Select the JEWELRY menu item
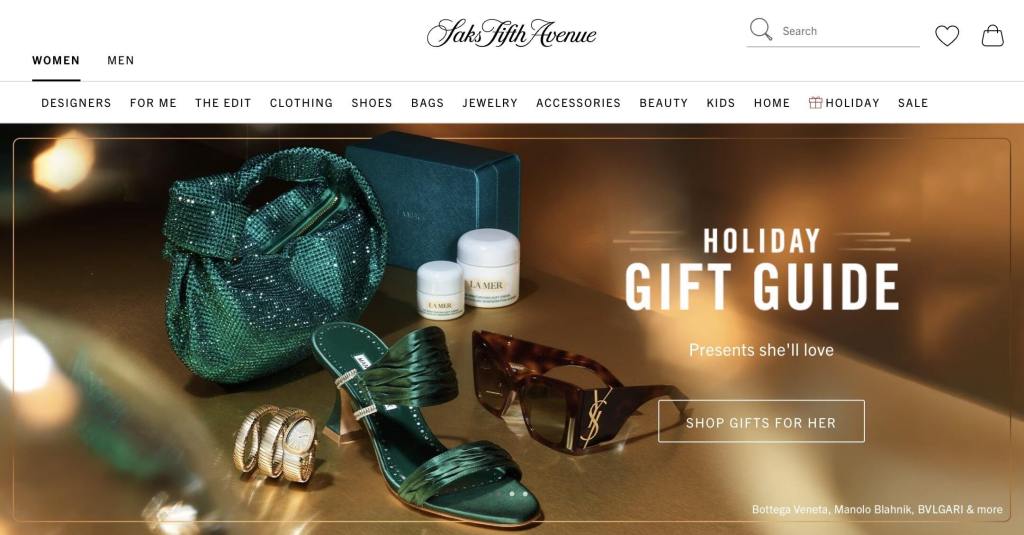Image resolution: width=1024 pixels, height=535 pixels. (490, 103)
